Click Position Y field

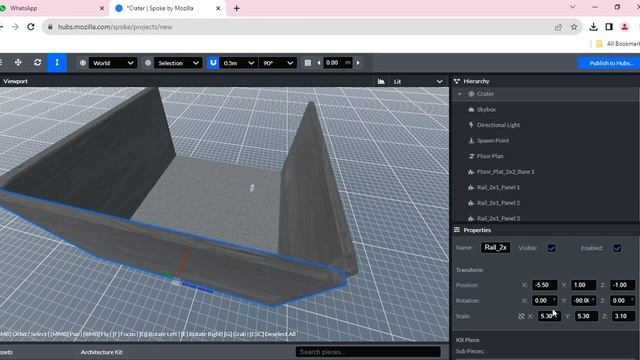pos(583,285)
